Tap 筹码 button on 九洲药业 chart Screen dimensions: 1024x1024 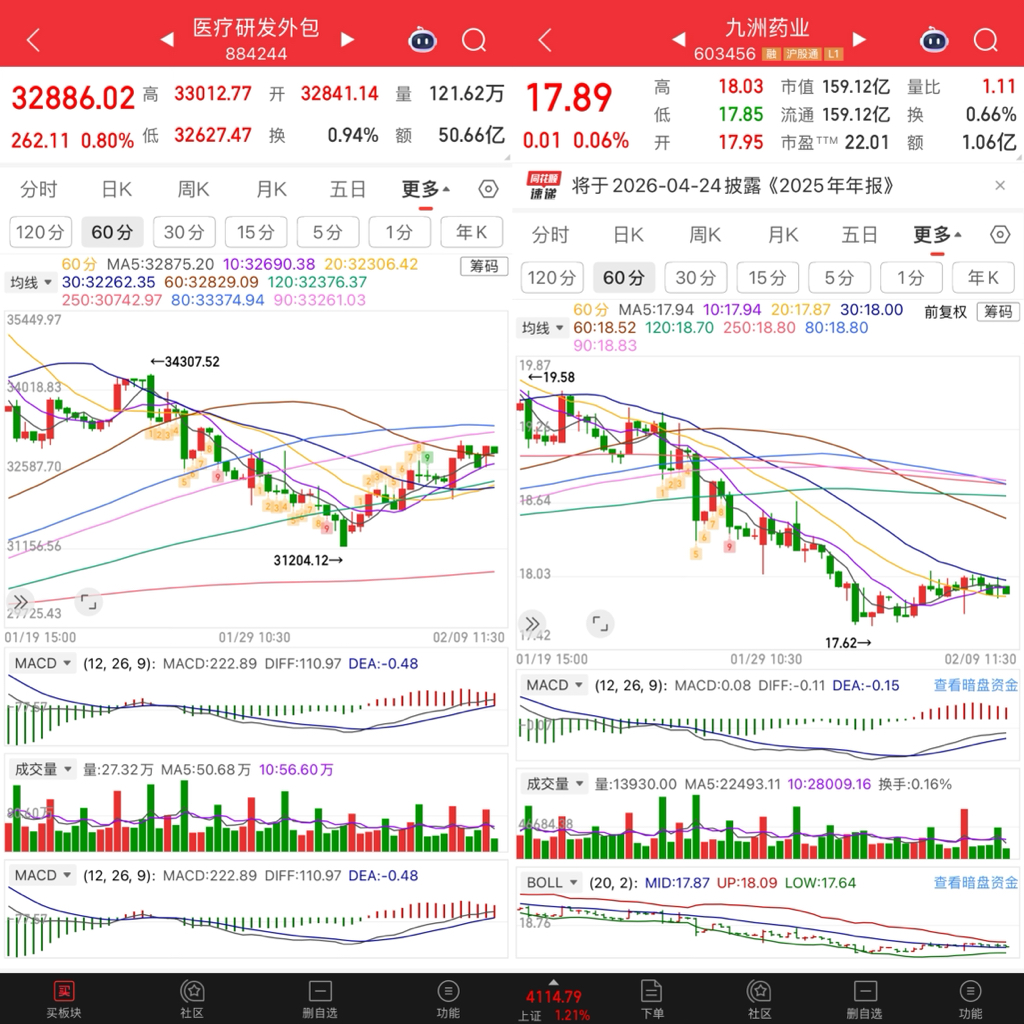pyautogui.click(x=998, y=312)
